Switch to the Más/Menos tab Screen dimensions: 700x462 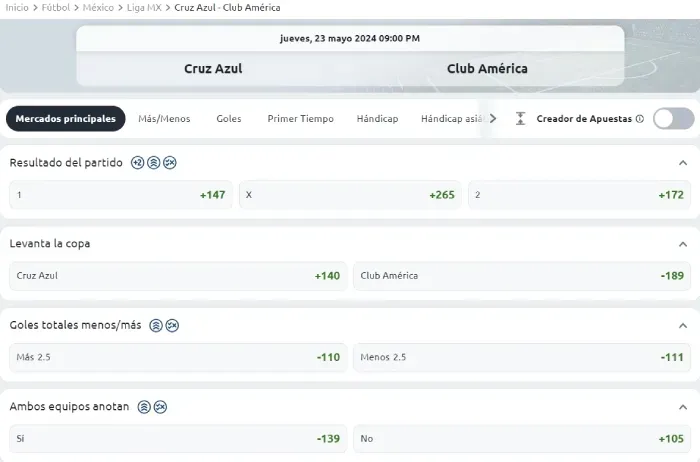164,119
